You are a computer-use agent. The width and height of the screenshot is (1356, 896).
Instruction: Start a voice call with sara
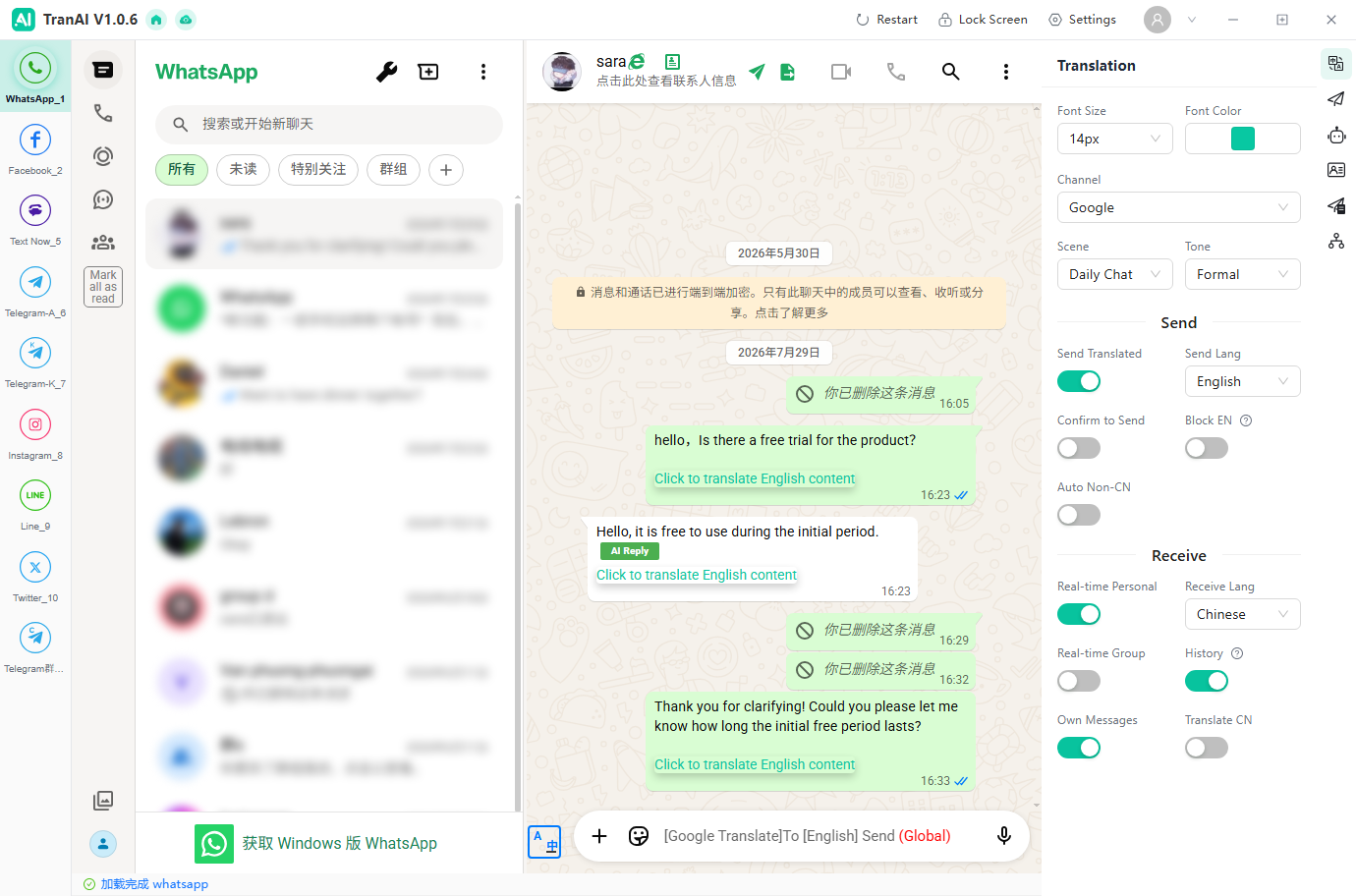[x=896, y=72]
